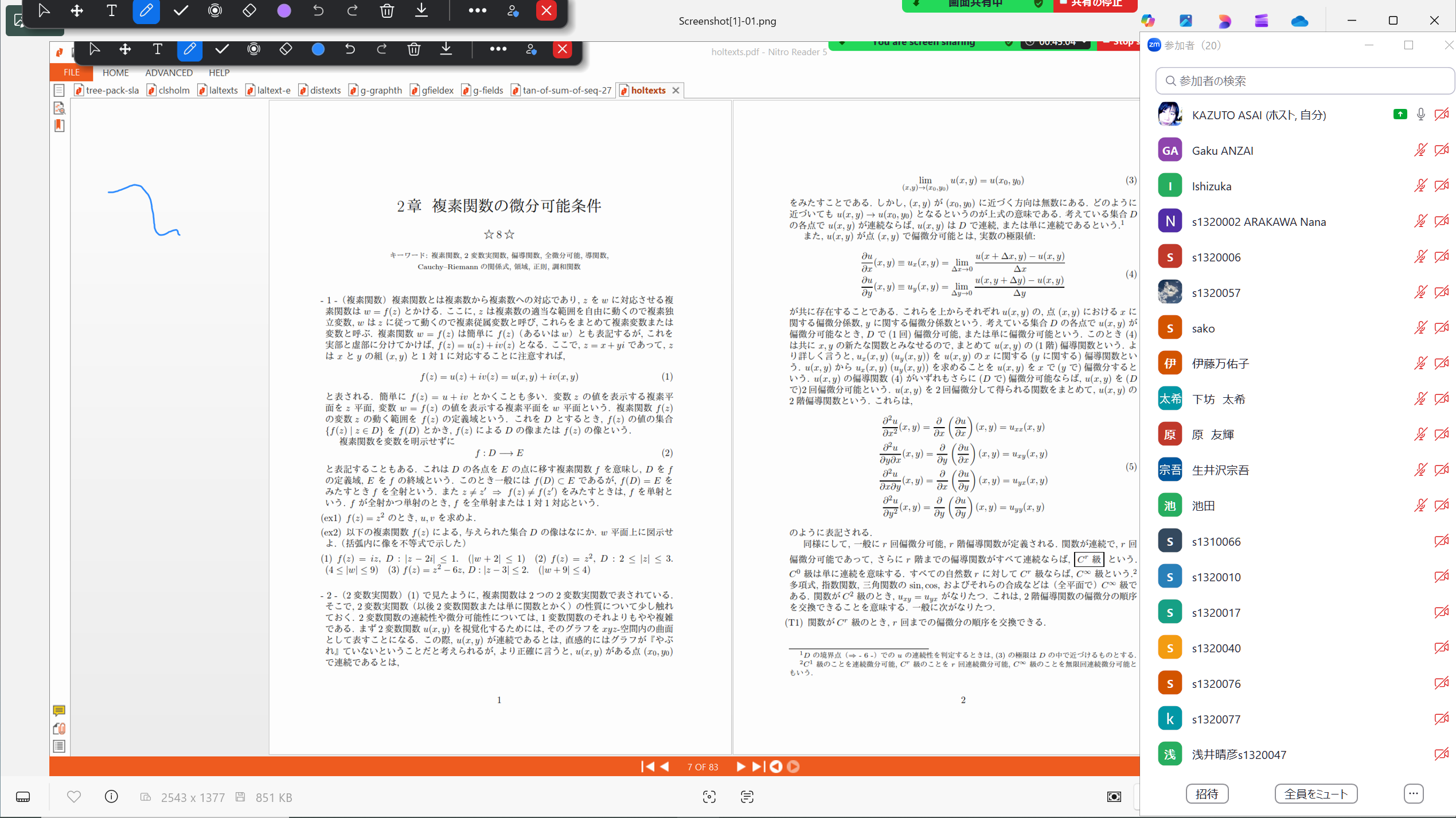Click the save download icon in top toolbar
This screenshot has height=818, width=1456.
pyautogui.click(x=421, y=10)
